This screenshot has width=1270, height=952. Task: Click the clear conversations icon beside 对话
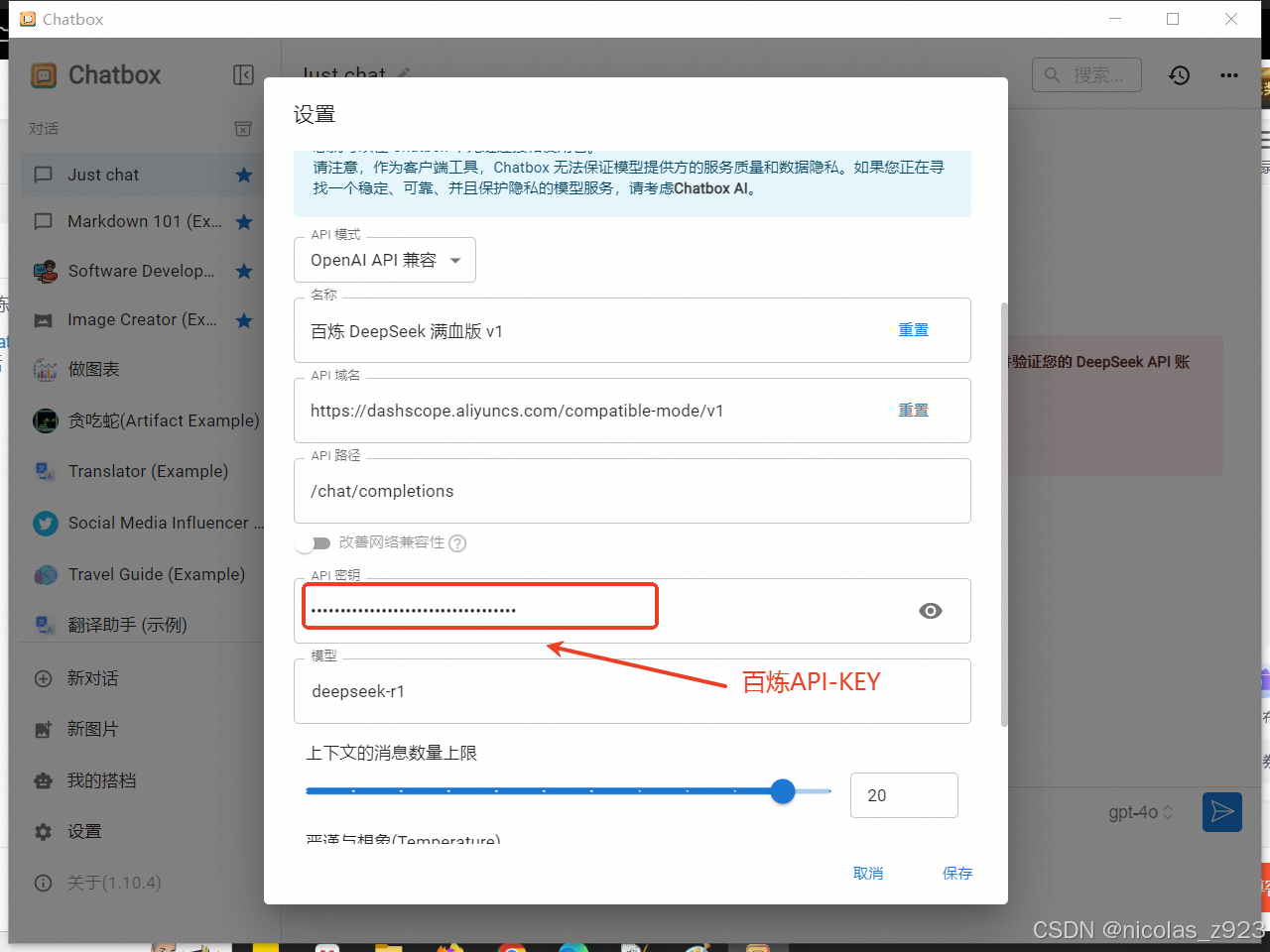pos(243,129)
